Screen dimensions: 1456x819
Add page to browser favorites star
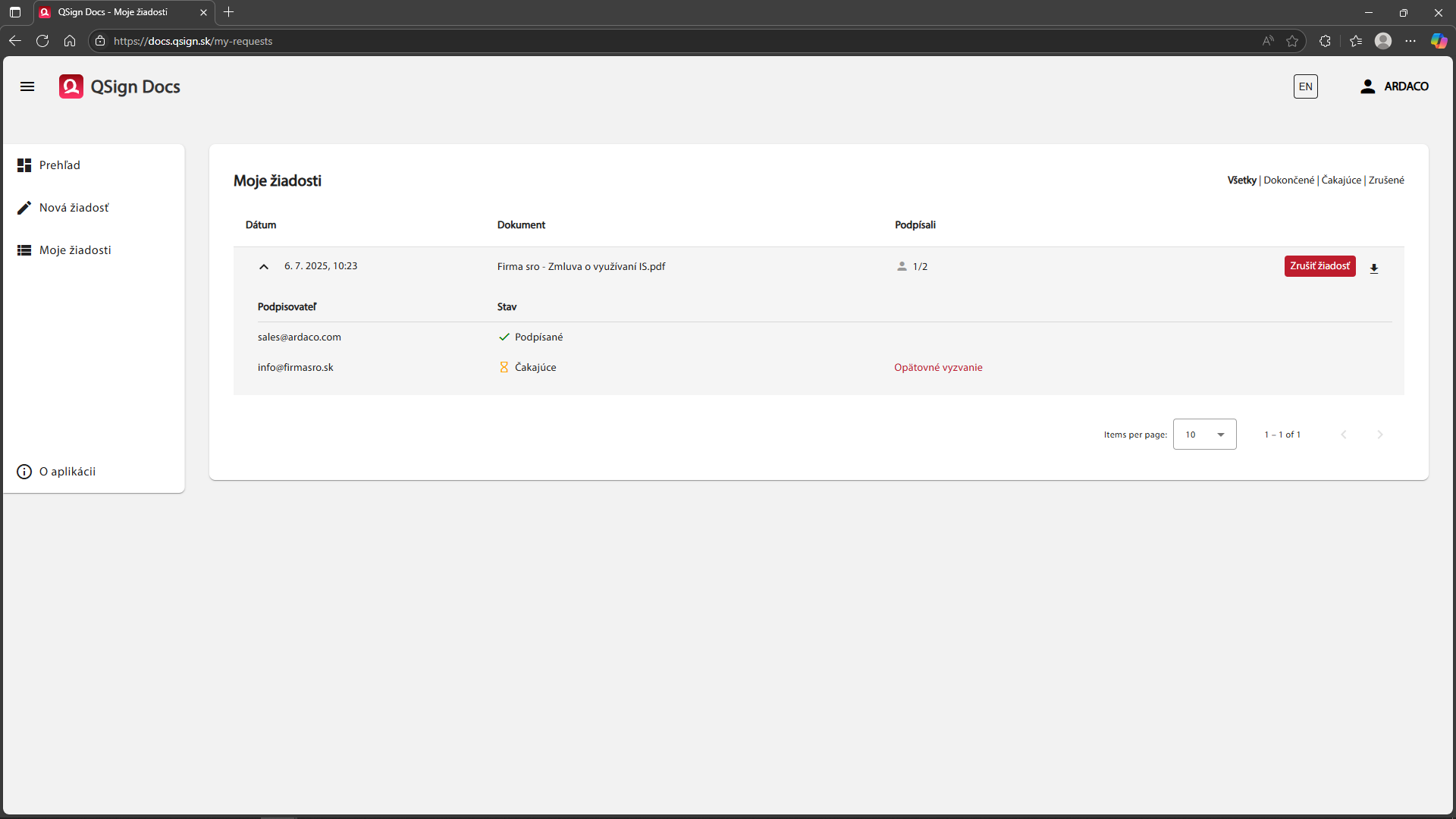coord(1292,41)
